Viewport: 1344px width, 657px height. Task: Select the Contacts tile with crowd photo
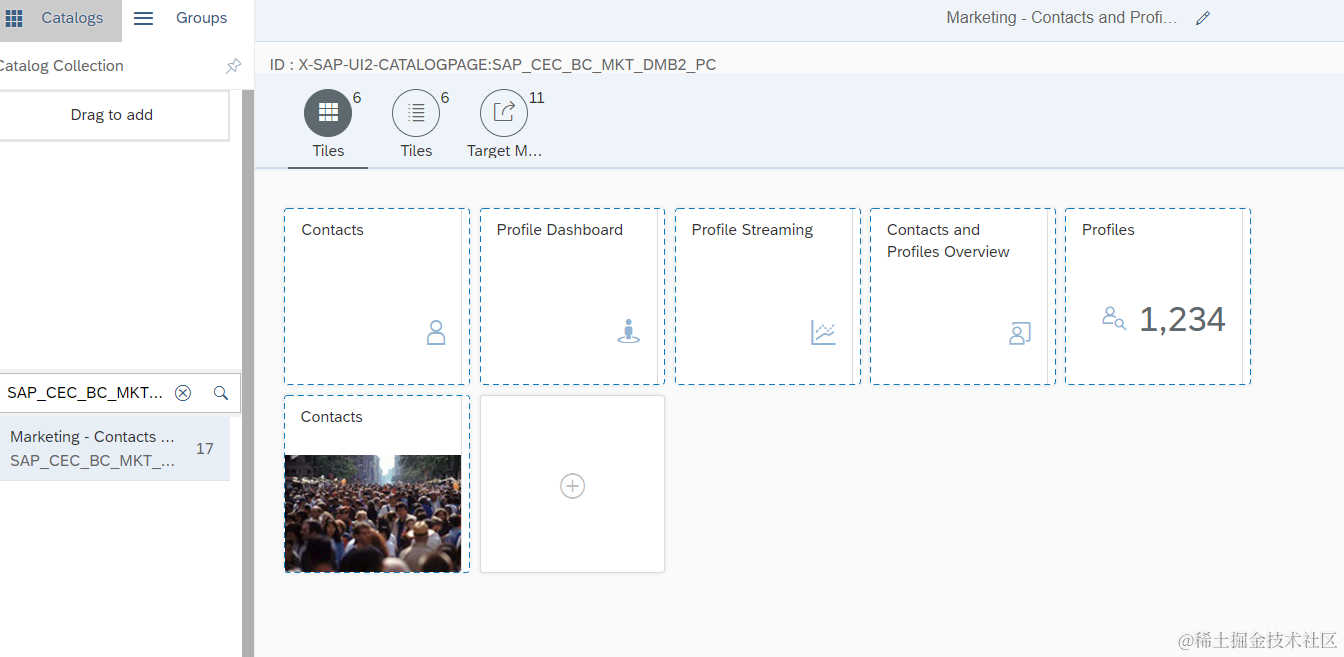pyautogui.click(x=376, y=484)
